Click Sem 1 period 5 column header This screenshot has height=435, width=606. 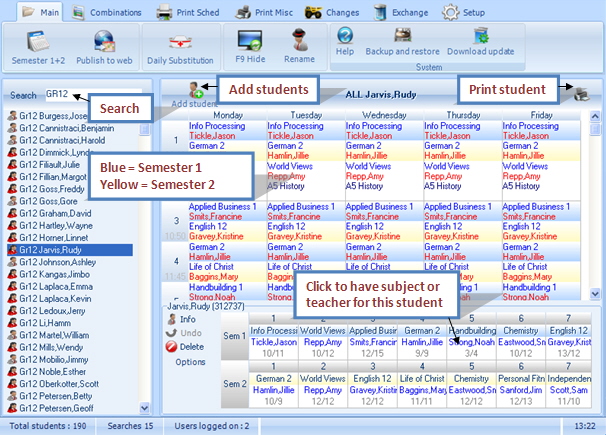click(x=472, y=318)
